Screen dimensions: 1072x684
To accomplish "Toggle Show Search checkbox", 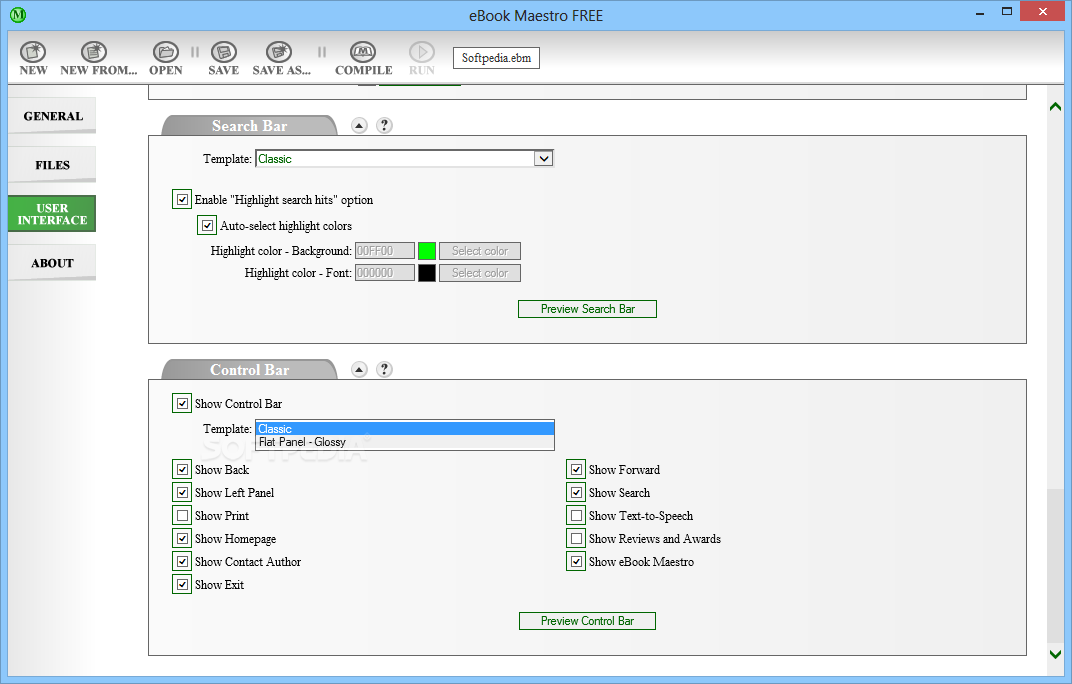I will click(x=576, y=492).
